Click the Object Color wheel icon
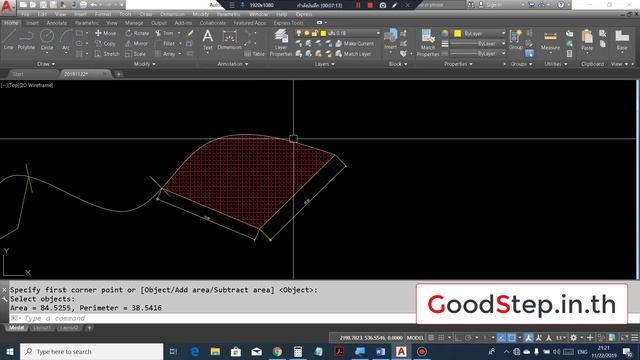 pos(444,33)
